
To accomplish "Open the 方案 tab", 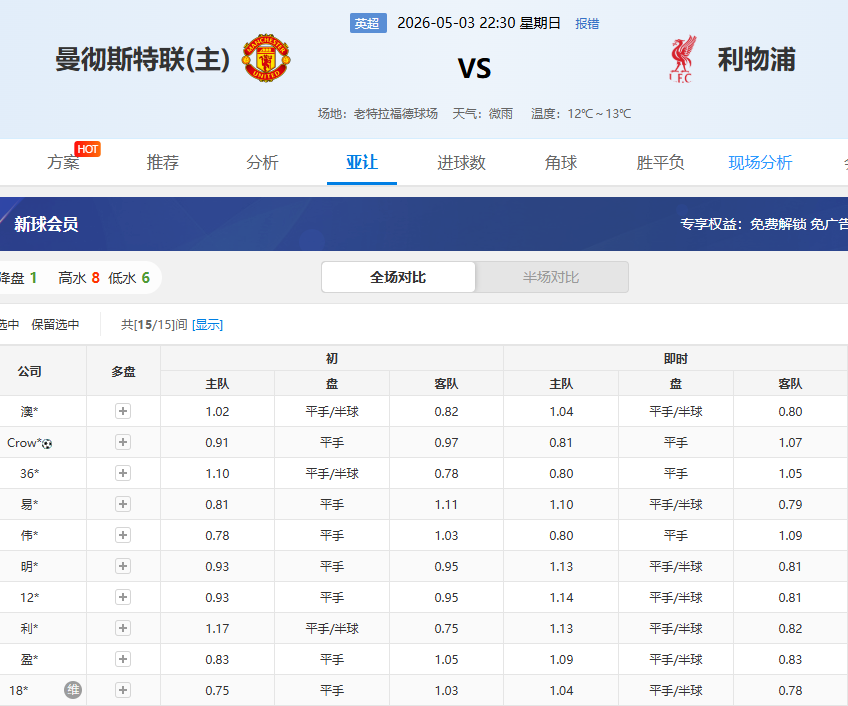I will [63, 162].
